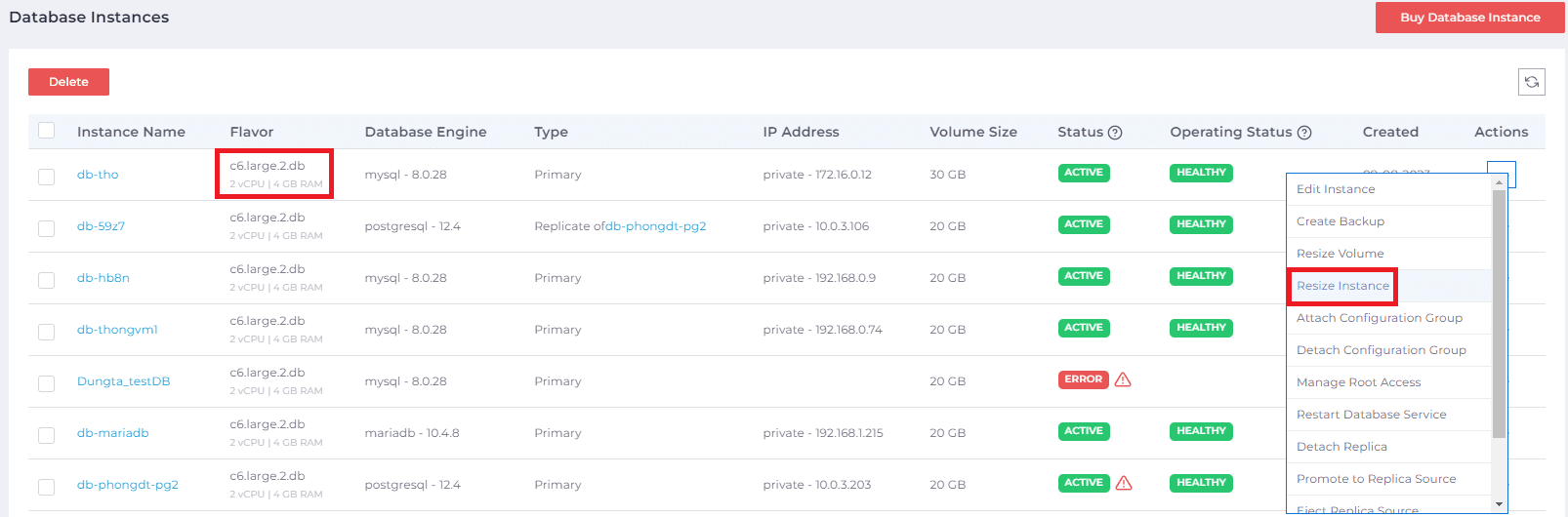The image size is (1568, 517).
Task: Toggle the select-all checkbox in the table header
Action: point(47,131)
